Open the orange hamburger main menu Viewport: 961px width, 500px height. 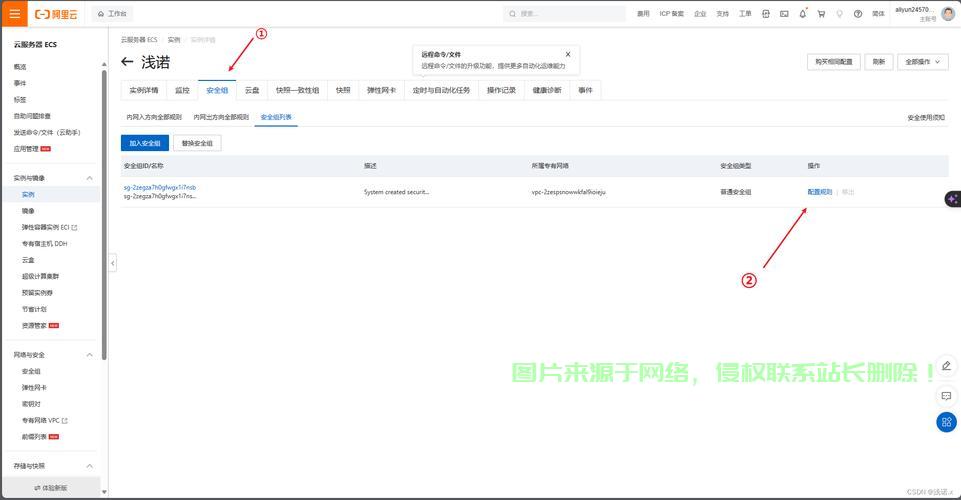tap(14, 13)
